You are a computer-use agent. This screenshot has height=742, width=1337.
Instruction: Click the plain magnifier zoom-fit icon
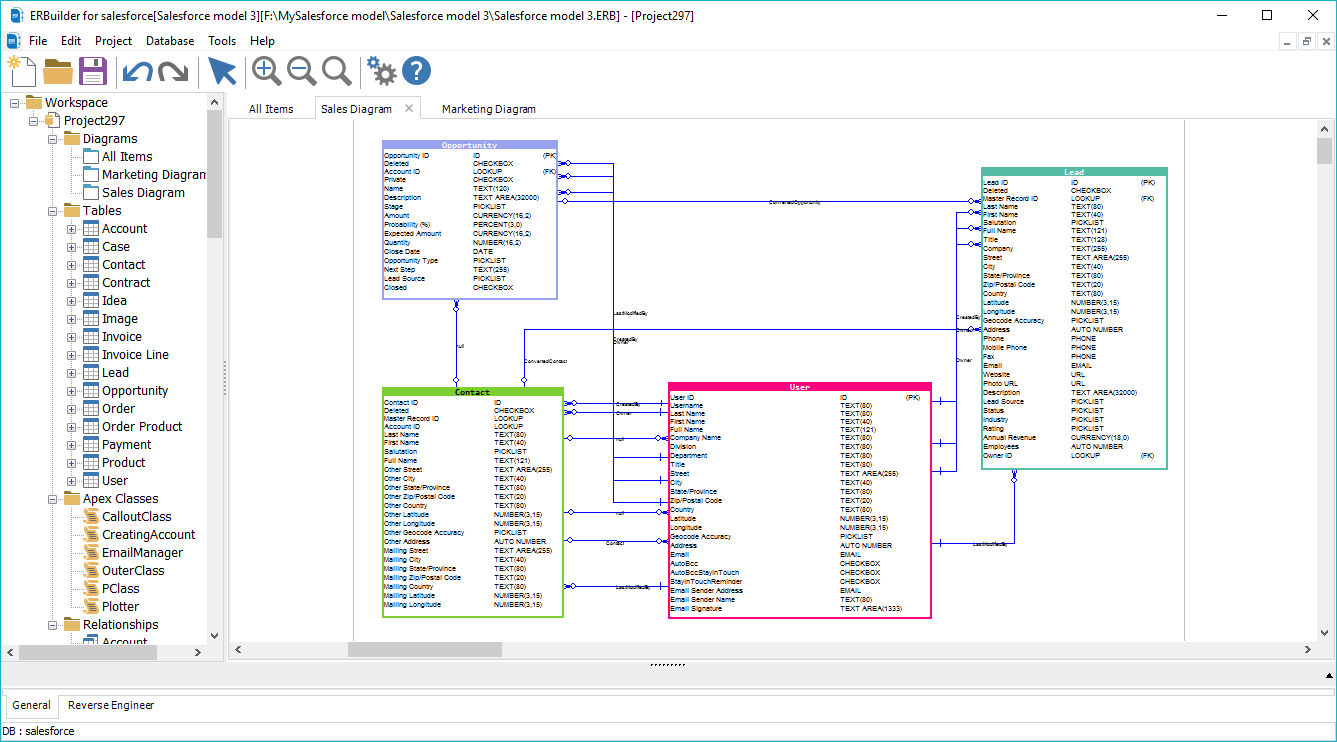tap(336, 71)
